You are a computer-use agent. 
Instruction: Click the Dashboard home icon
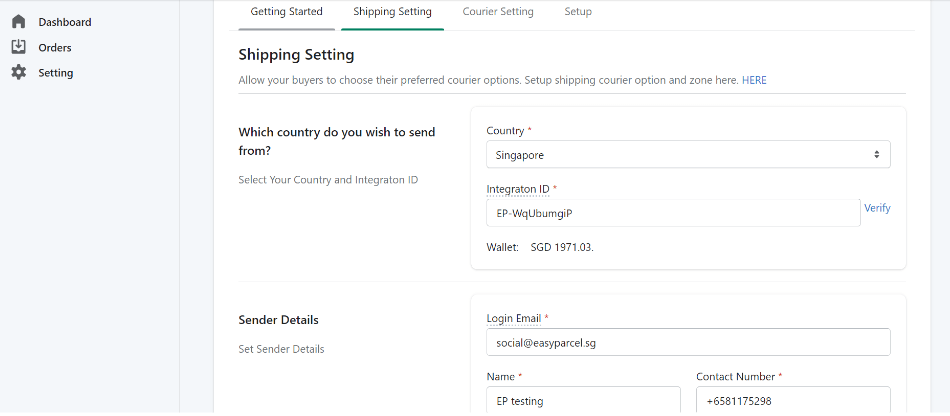(x=19, y=22)
